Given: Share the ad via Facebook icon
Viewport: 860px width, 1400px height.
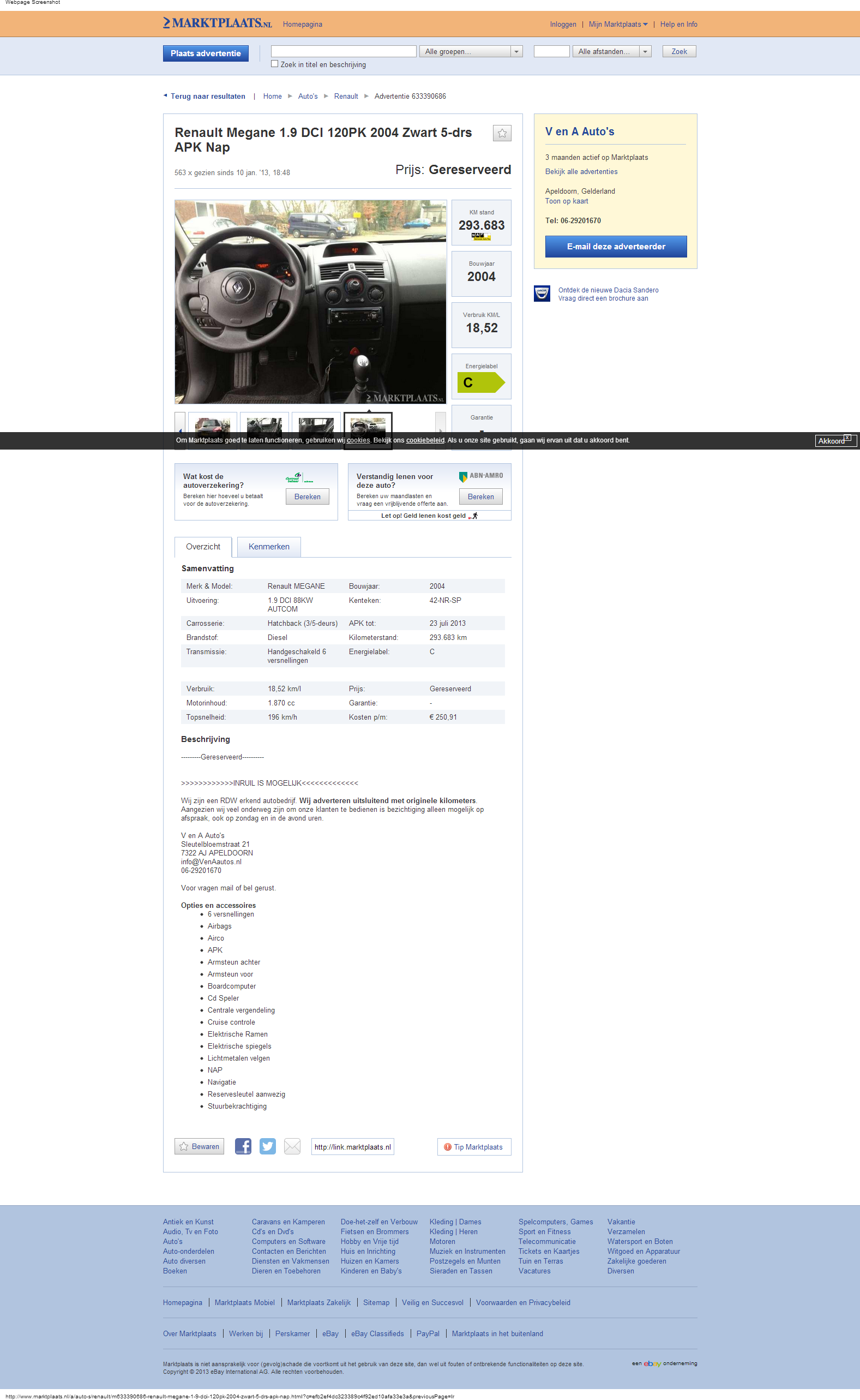Looking at the screenshot, I should click(243, 1146).
